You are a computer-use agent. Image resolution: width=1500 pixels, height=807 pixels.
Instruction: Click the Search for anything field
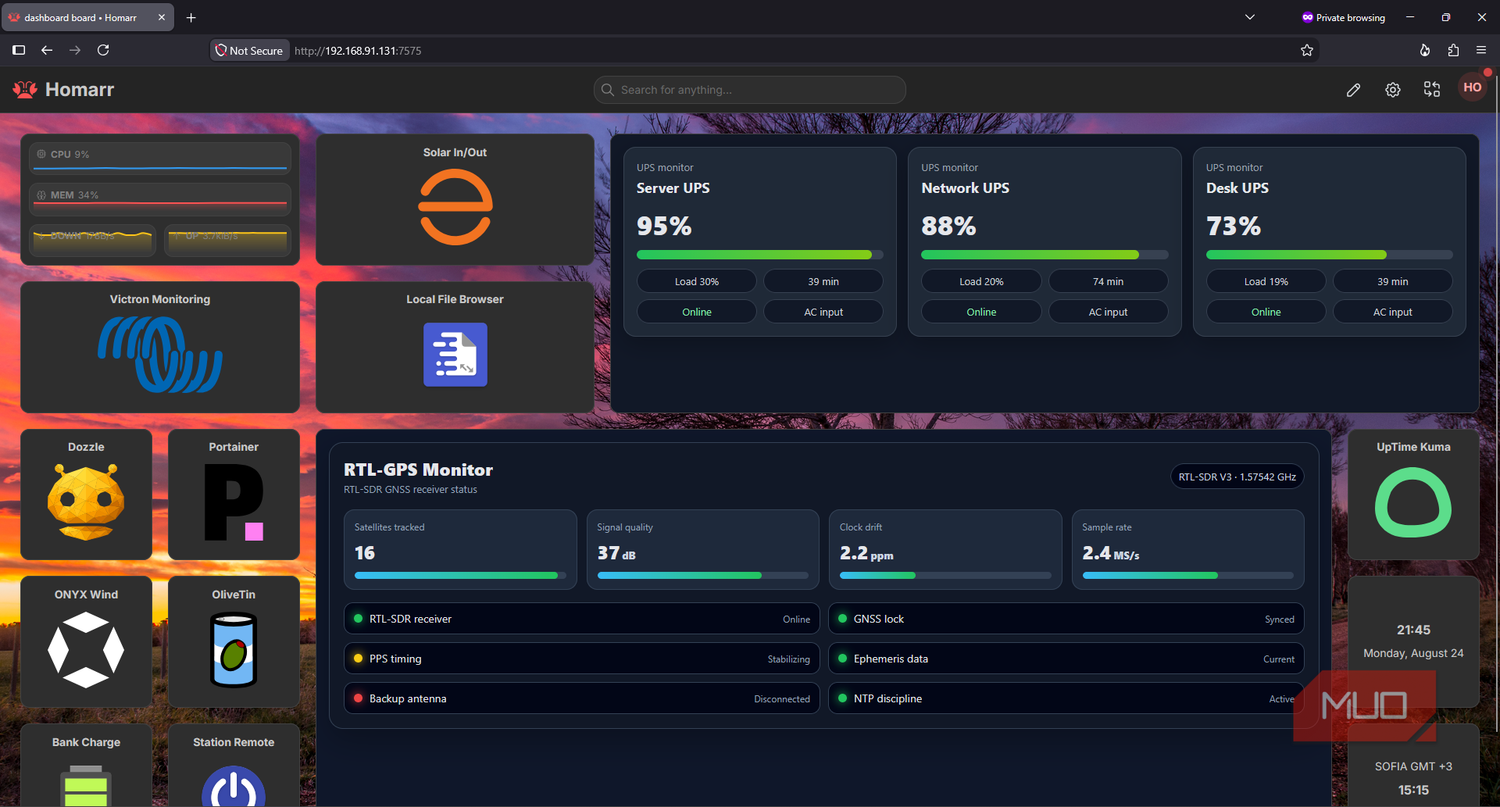[750, 90]
